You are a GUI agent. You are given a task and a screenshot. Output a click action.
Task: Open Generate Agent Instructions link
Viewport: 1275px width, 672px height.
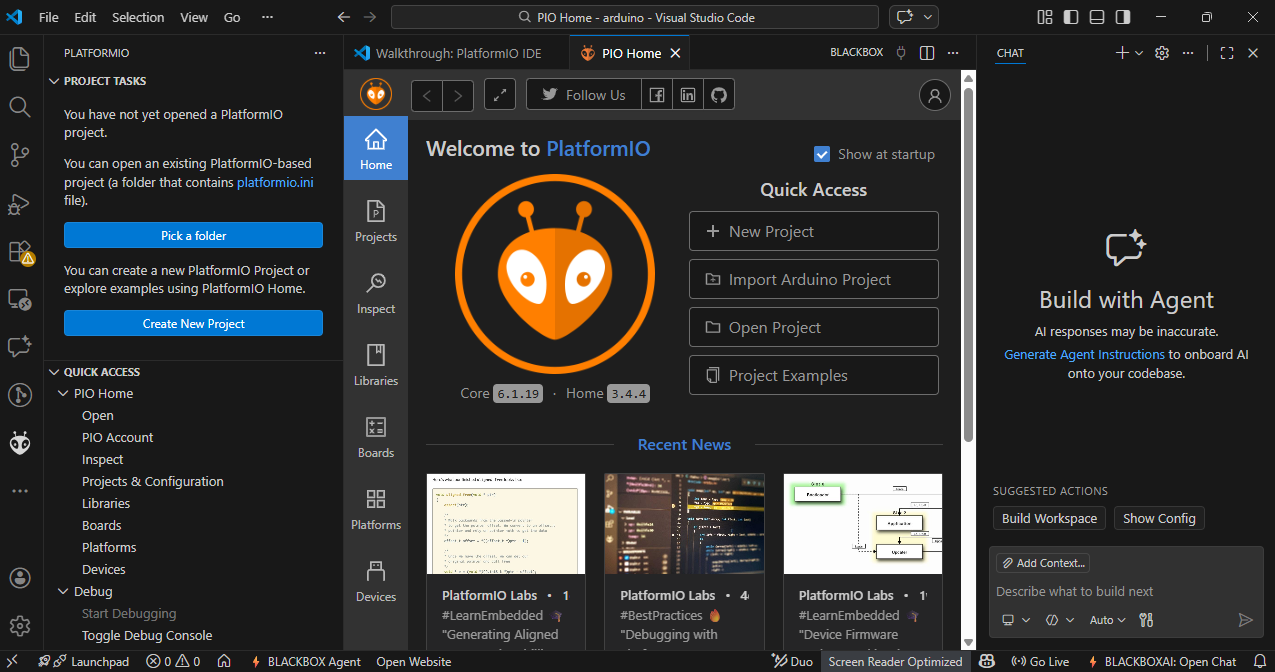click(x=1084, y=354)
